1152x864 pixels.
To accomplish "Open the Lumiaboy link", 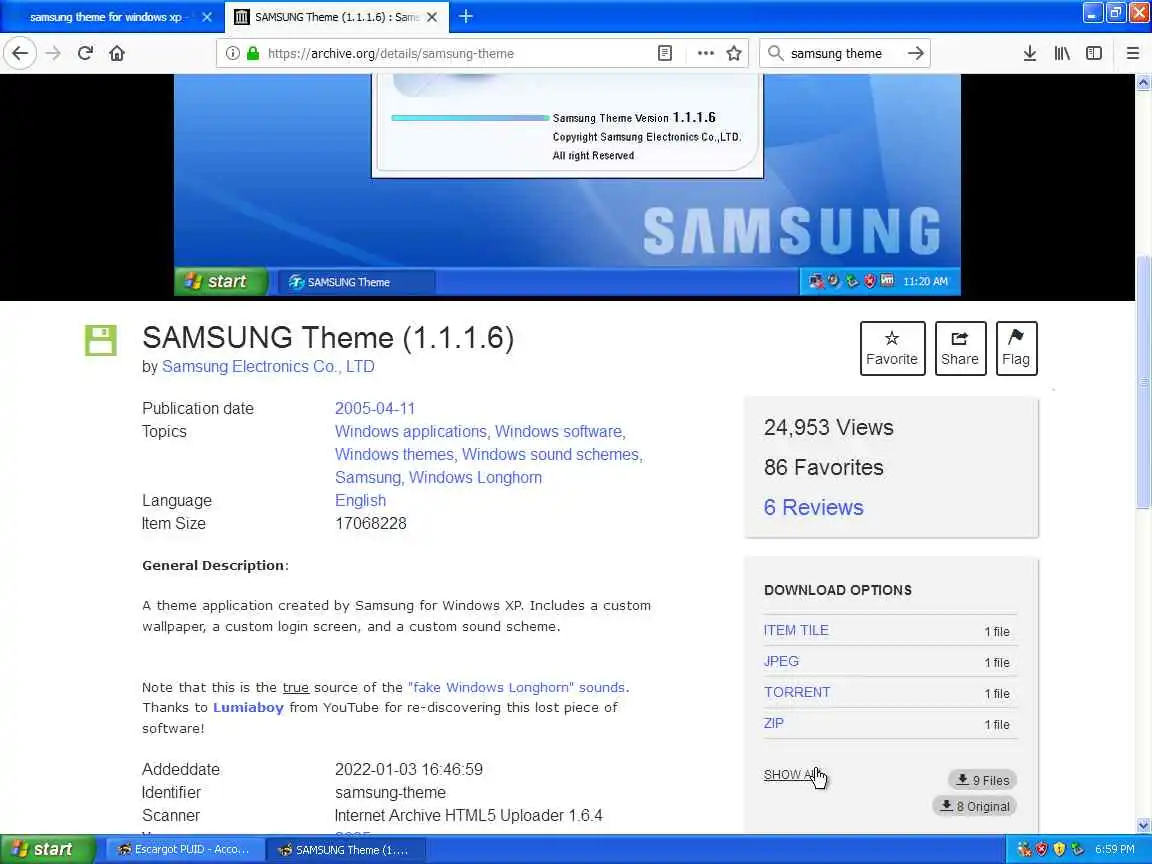I will click(248, 708).
